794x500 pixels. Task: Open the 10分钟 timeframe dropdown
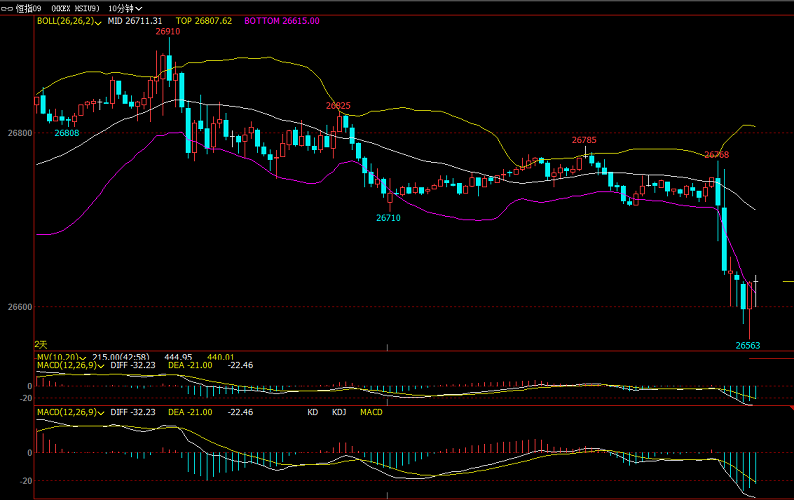pyautogui.click(x=126, y=7)
